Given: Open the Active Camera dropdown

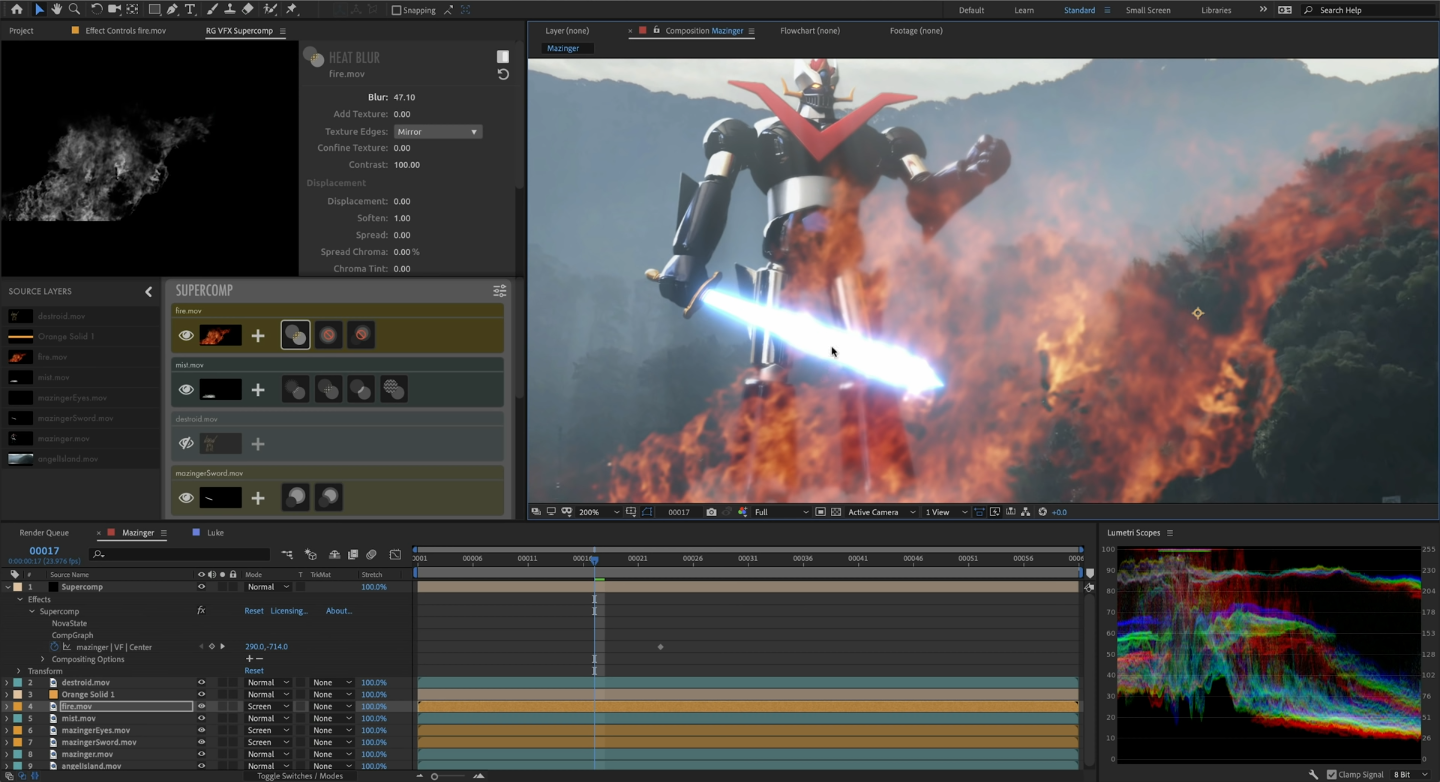Looking at the screenshot, I should pyautogui.click(x=881, y=512).
